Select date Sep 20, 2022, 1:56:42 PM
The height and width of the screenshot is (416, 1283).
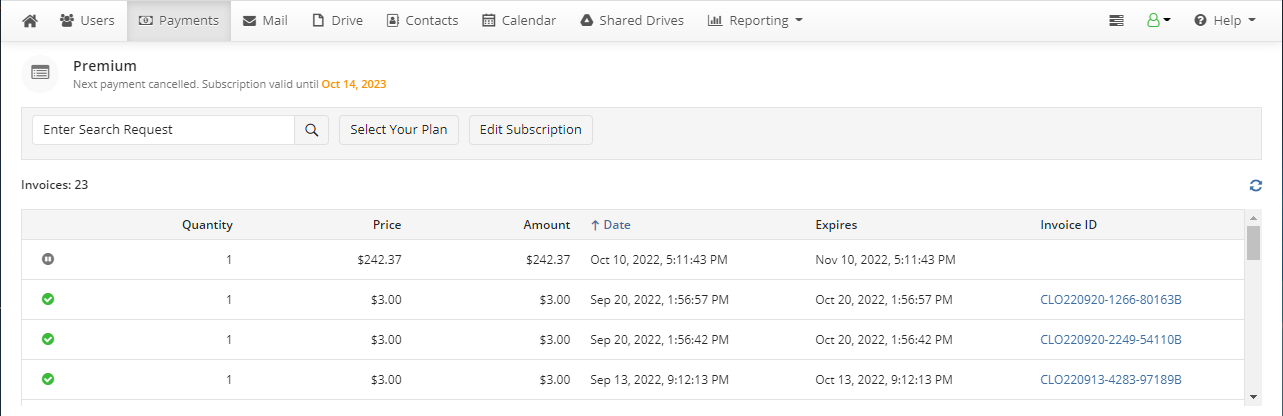pos(659,340)
